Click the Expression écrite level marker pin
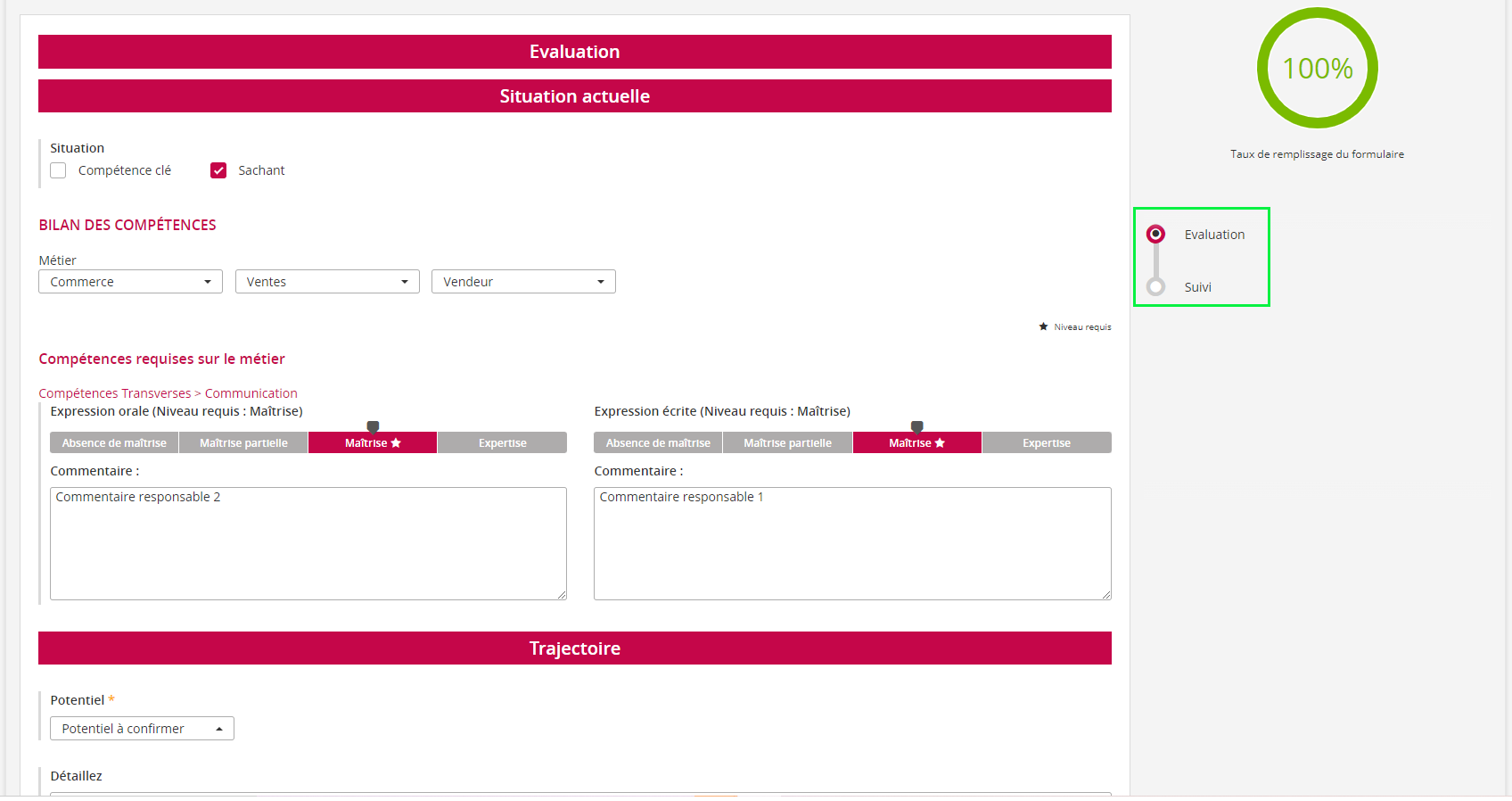The image size is (1512, 801). [x=916, y=426]
